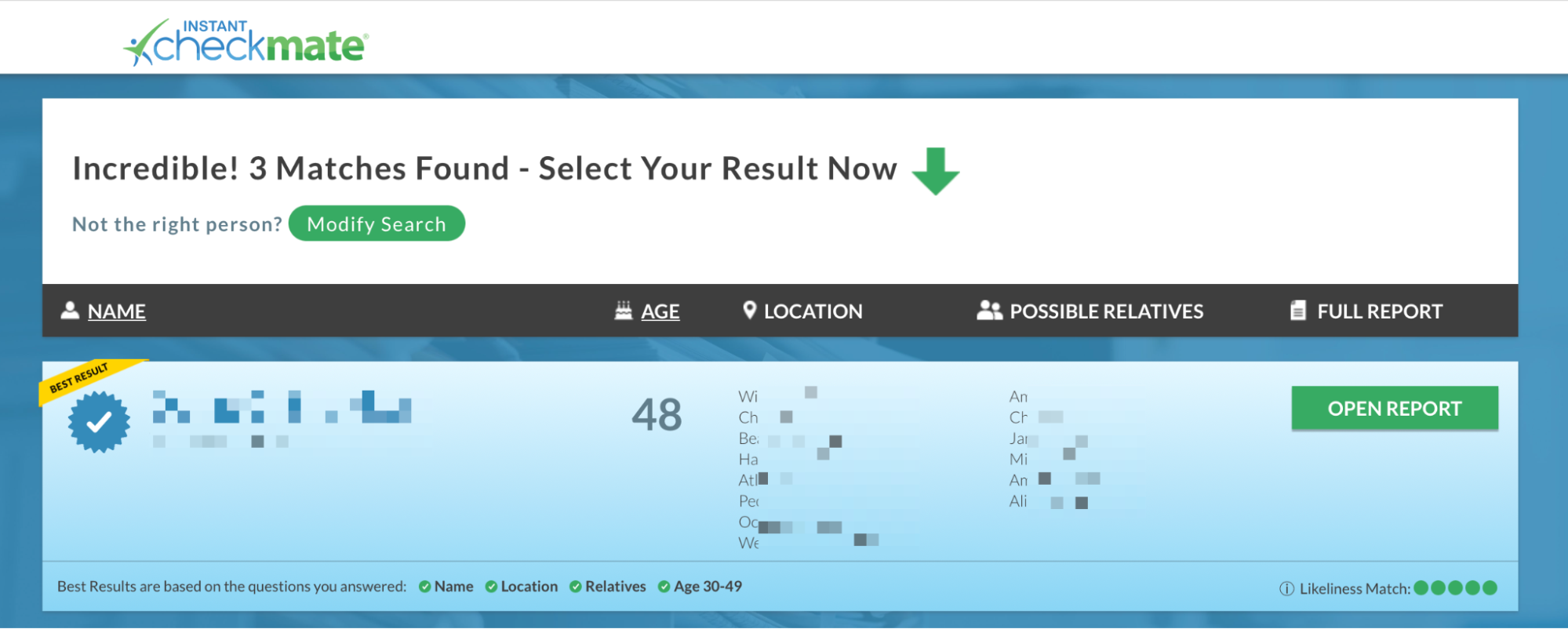1568x629 pixels.
Task: Click the green check next to Name
Action: (424, 587)
